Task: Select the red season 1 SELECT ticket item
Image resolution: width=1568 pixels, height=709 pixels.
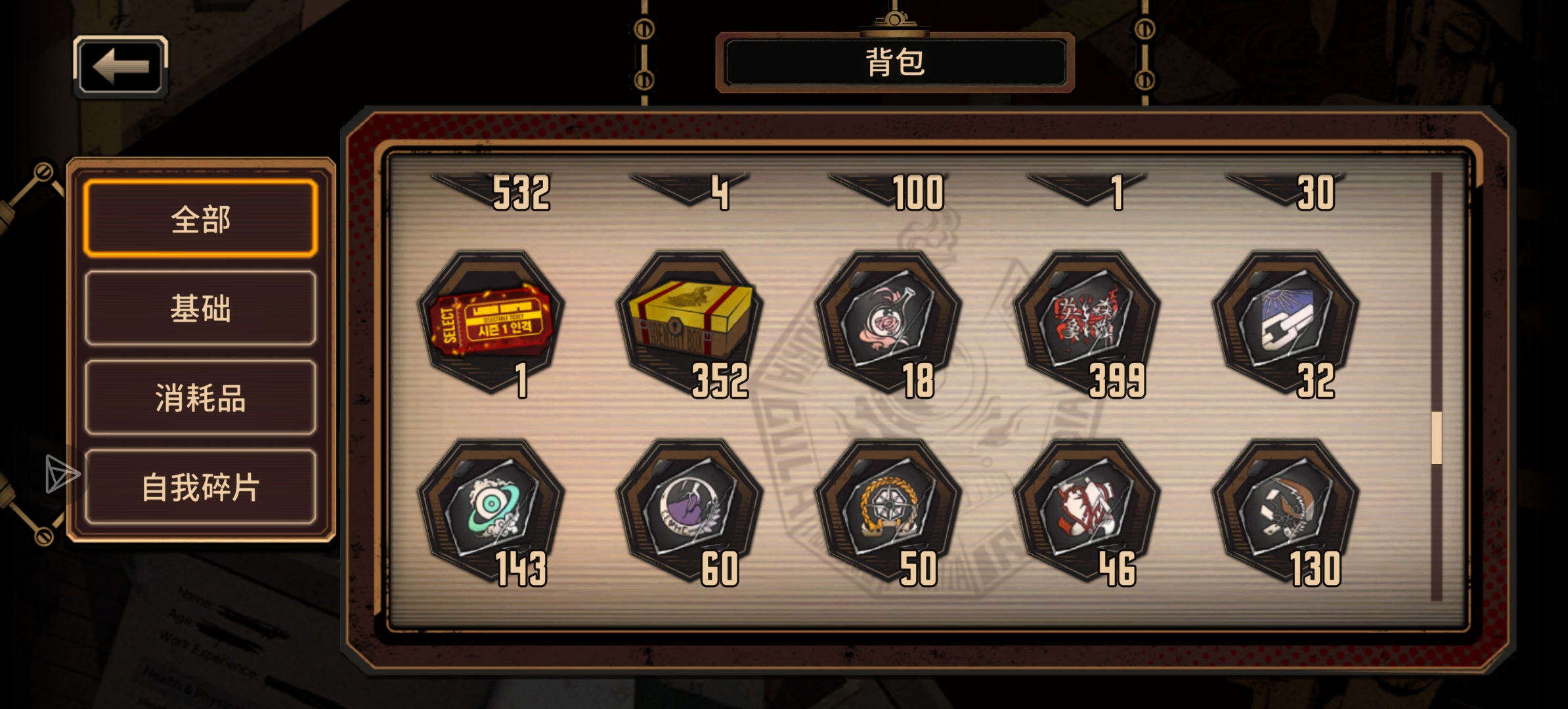Action: (490, 322)
